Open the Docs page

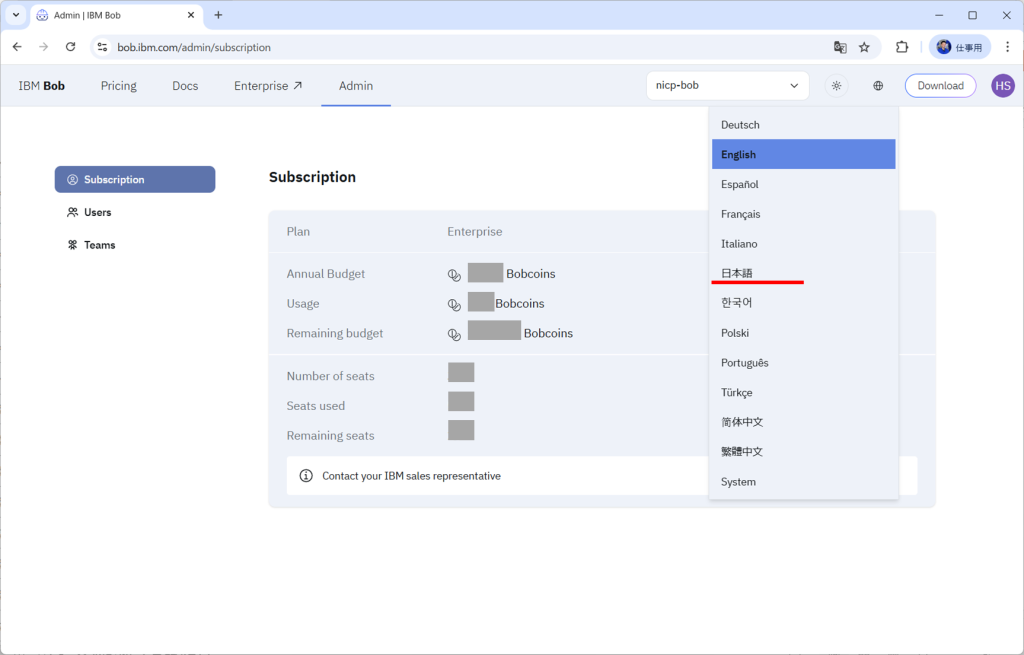tap(185, 86)
